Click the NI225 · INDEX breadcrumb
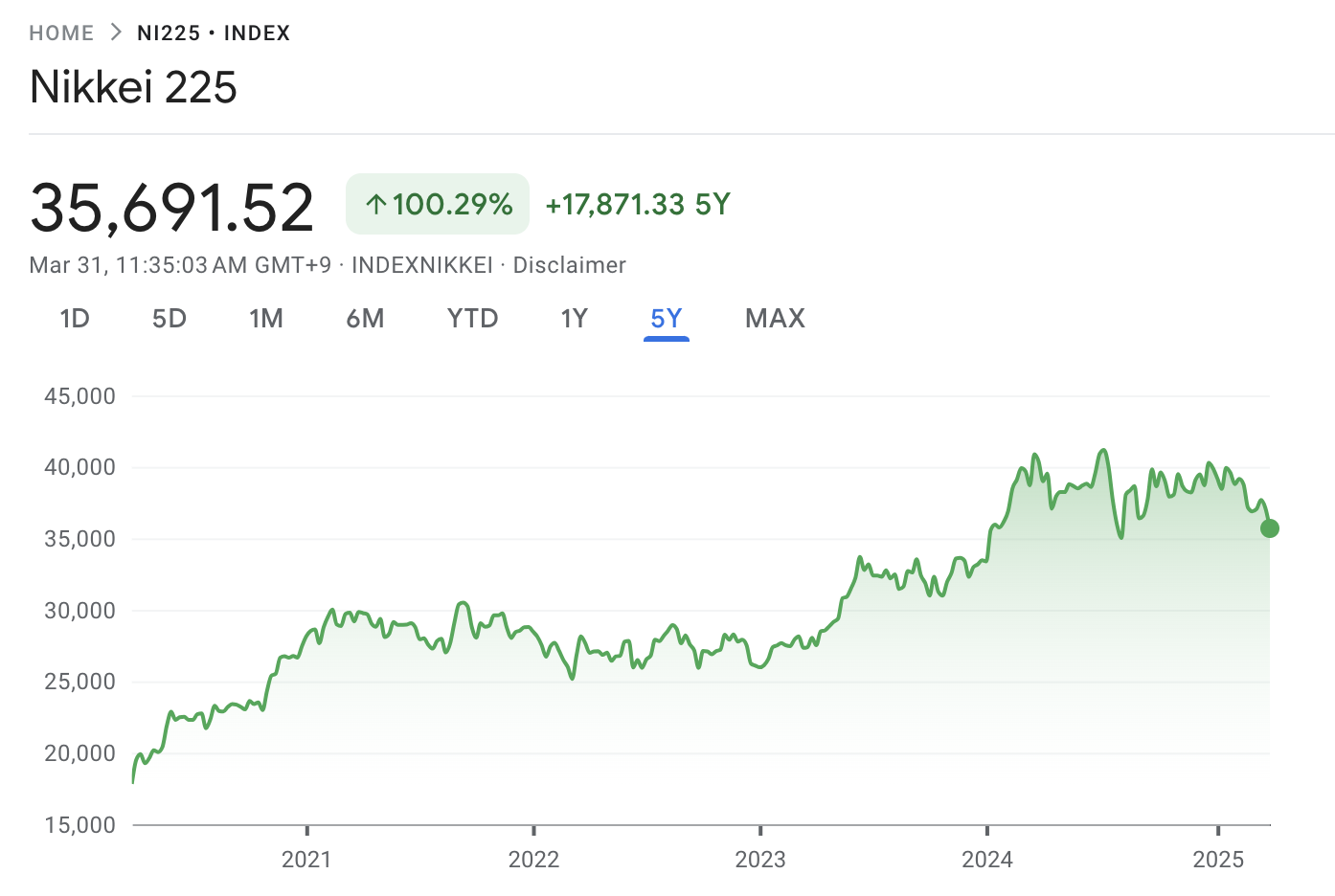This screenshot has height=896, width=1335. [213, 34]
